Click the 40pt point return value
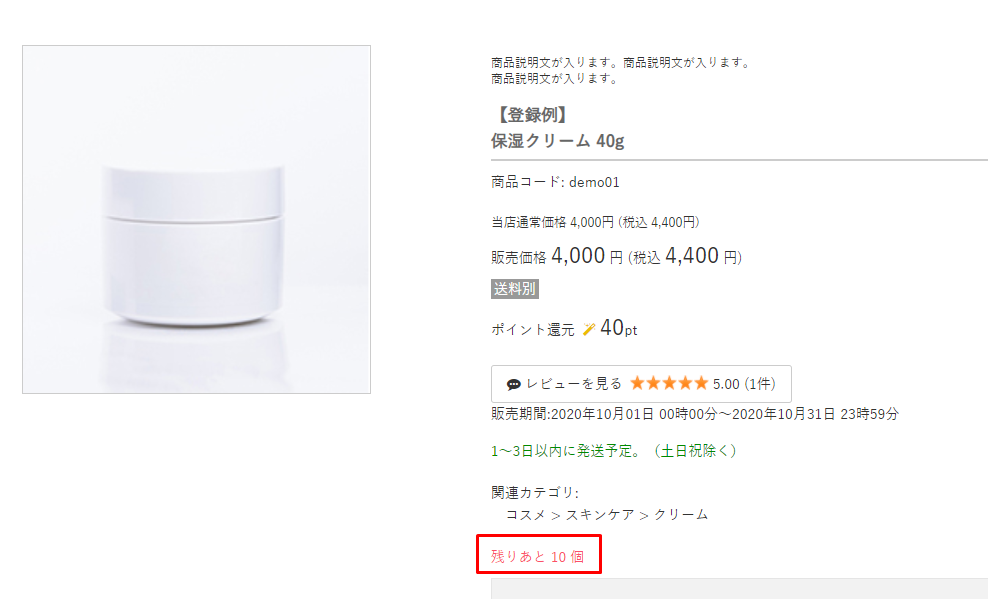The image size is (988, 599). (x=618, y=328)
